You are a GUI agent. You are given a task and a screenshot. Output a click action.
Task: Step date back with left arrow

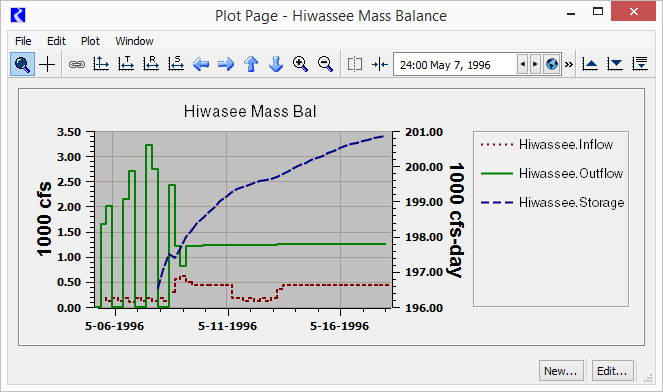523,64
